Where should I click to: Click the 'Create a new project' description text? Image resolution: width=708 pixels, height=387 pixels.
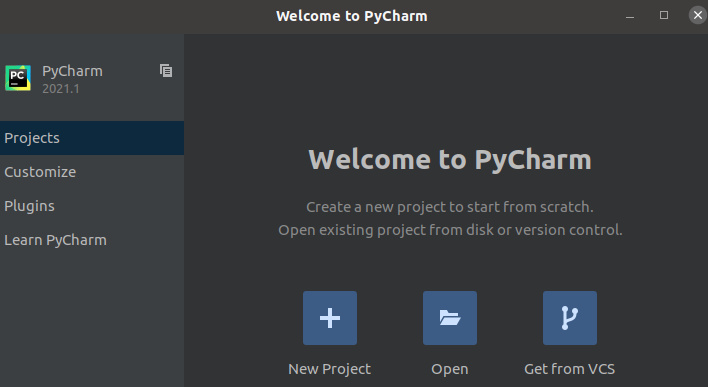pyautogui.click(x=450, y=207)
